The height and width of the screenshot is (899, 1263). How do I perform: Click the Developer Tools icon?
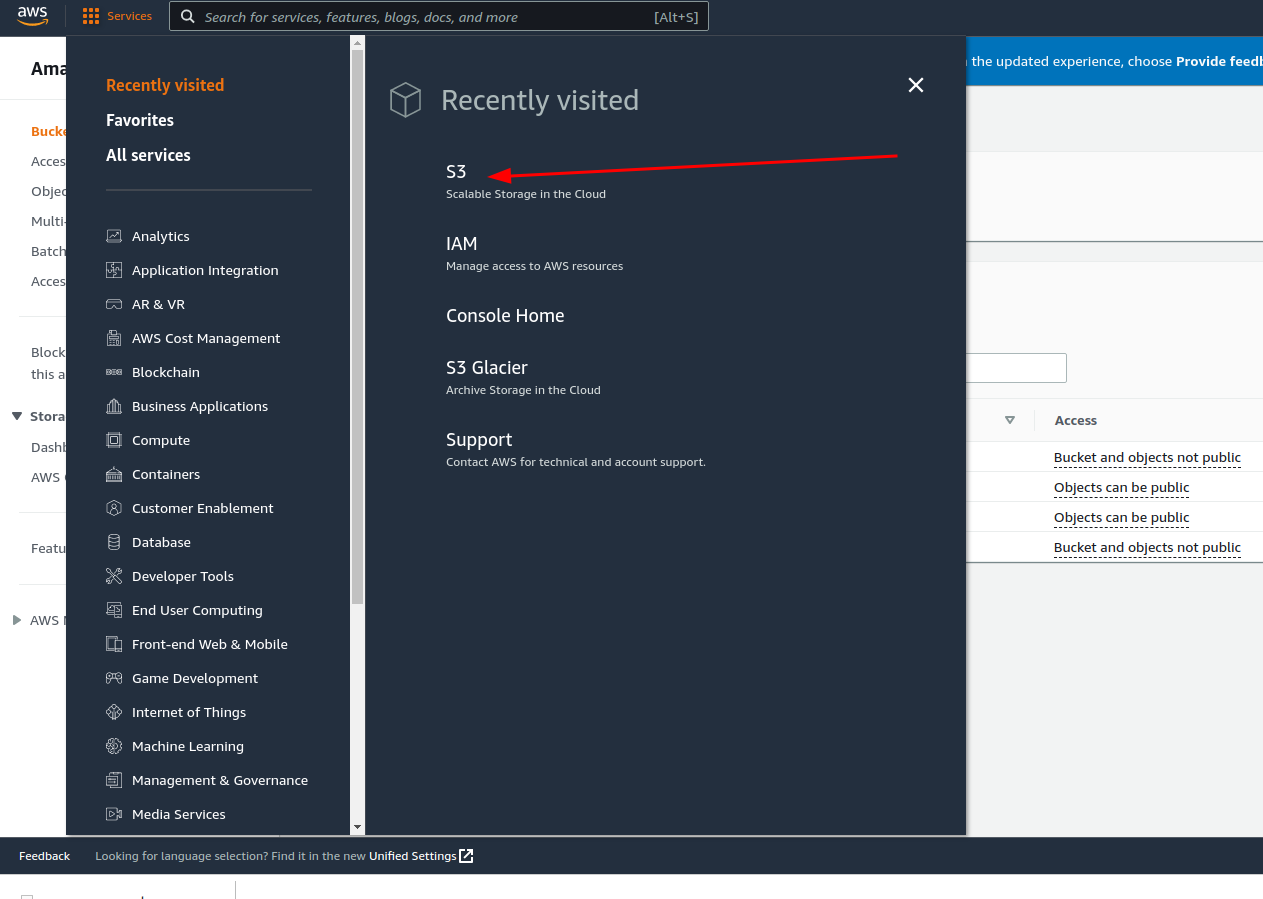click(114, 576)
